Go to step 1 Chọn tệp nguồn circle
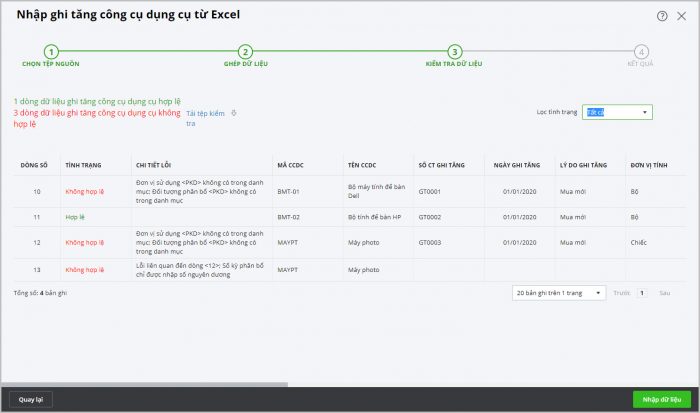700x413 pixels. tap(51, 51)
